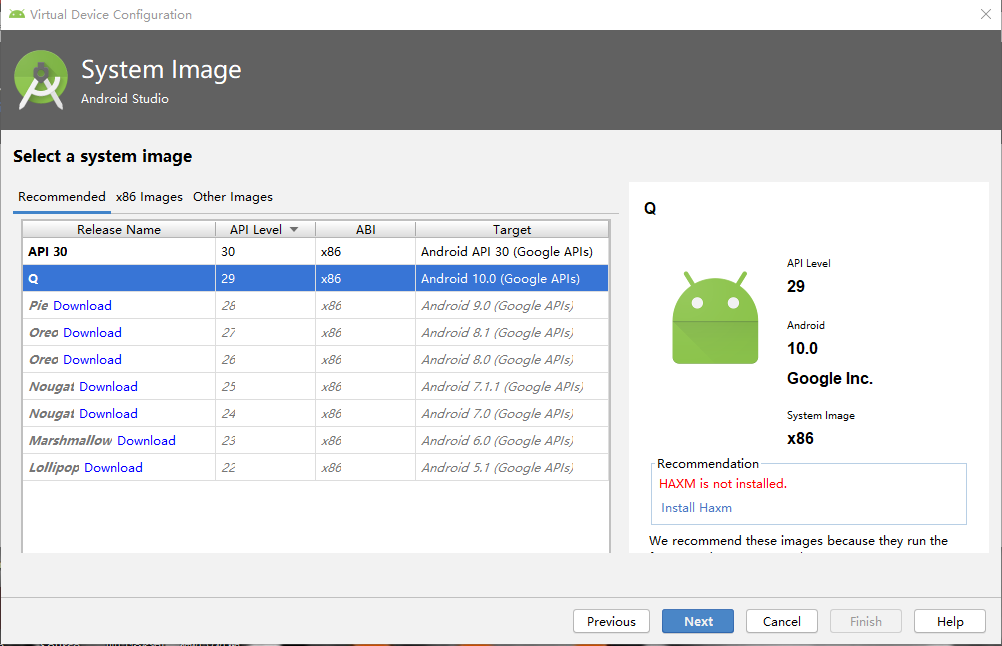Open Help for this dialog
Image resolution: width=1002 pixels, height=646 pixels.
click(950, 621)
